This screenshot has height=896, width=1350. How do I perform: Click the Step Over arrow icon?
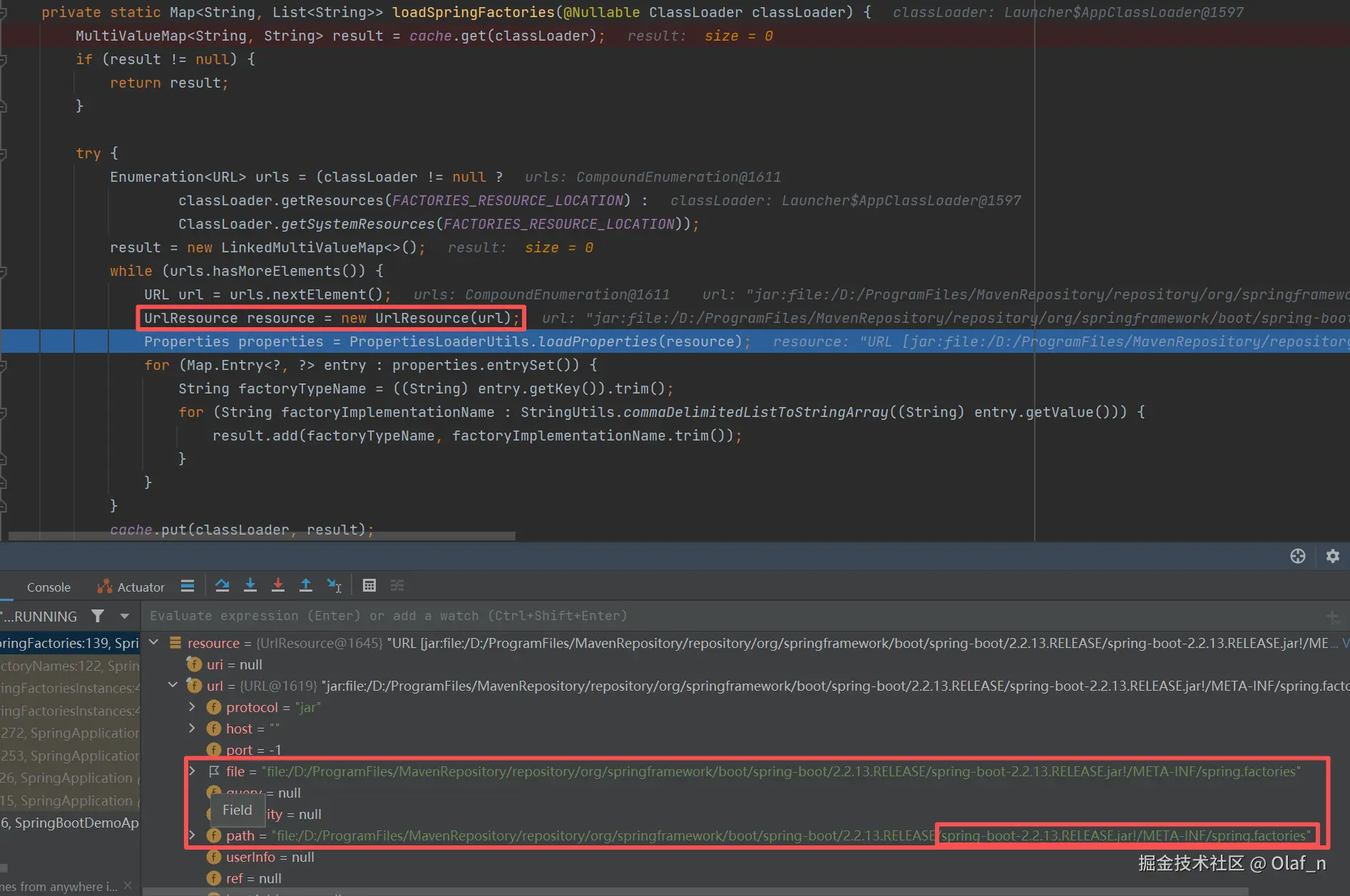pos(223,586)
